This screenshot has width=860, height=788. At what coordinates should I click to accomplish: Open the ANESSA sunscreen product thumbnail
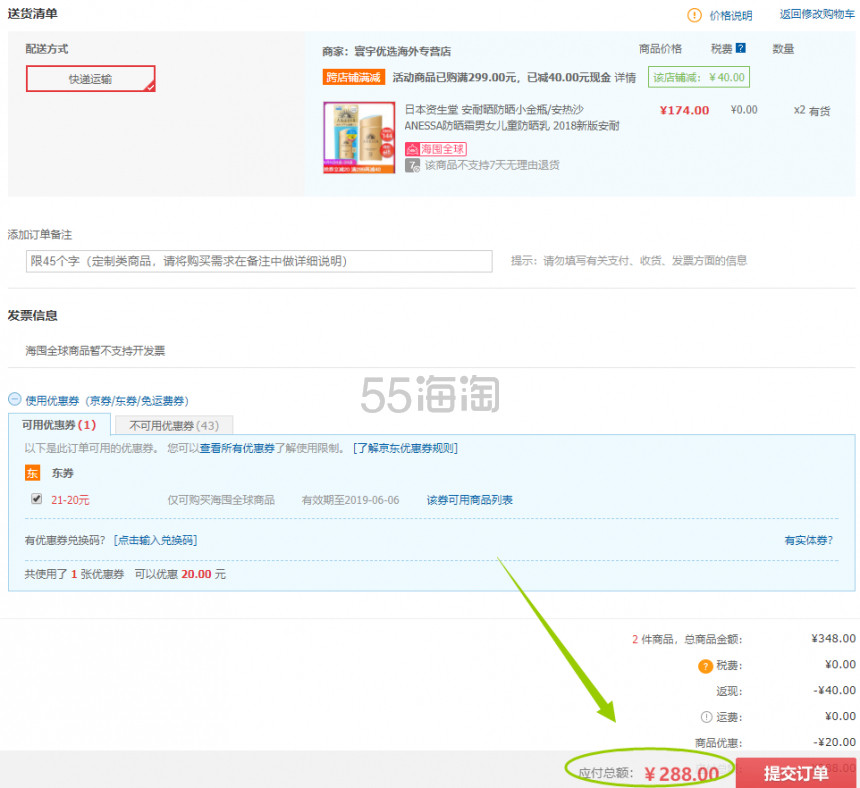[x=359, y=138]
